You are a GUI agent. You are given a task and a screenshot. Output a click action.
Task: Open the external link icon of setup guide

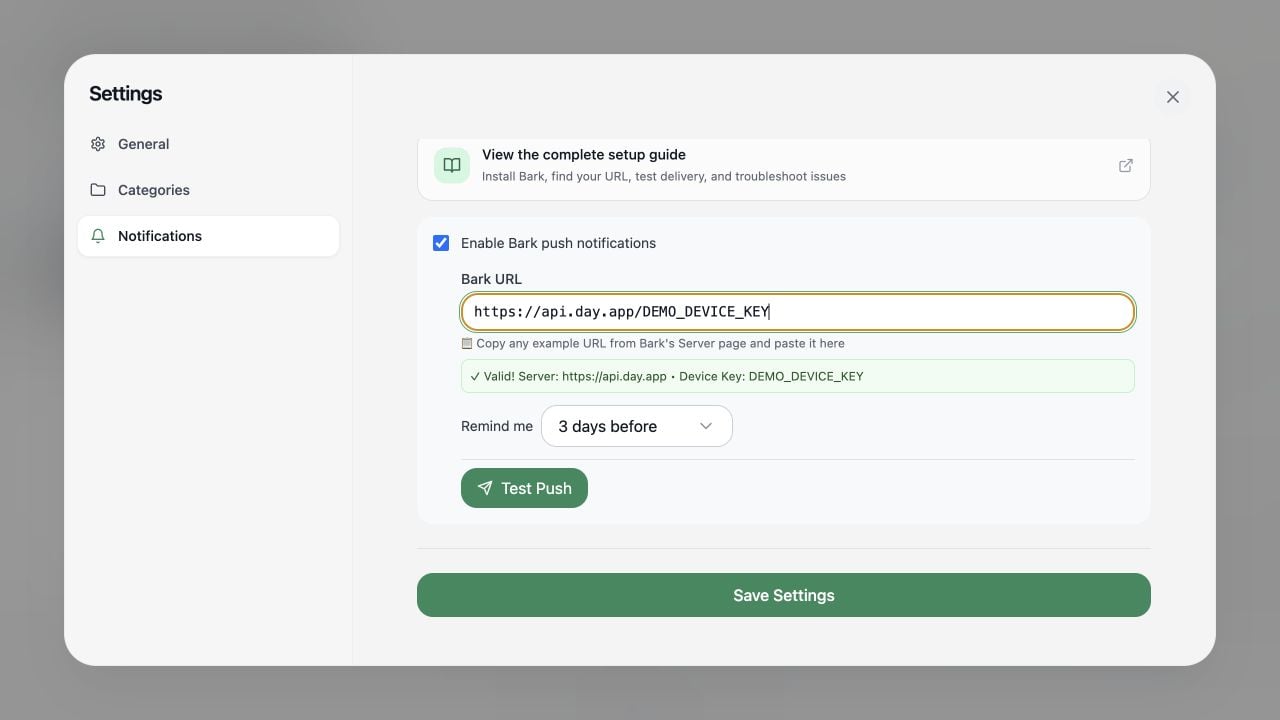tap(1126, 165)
